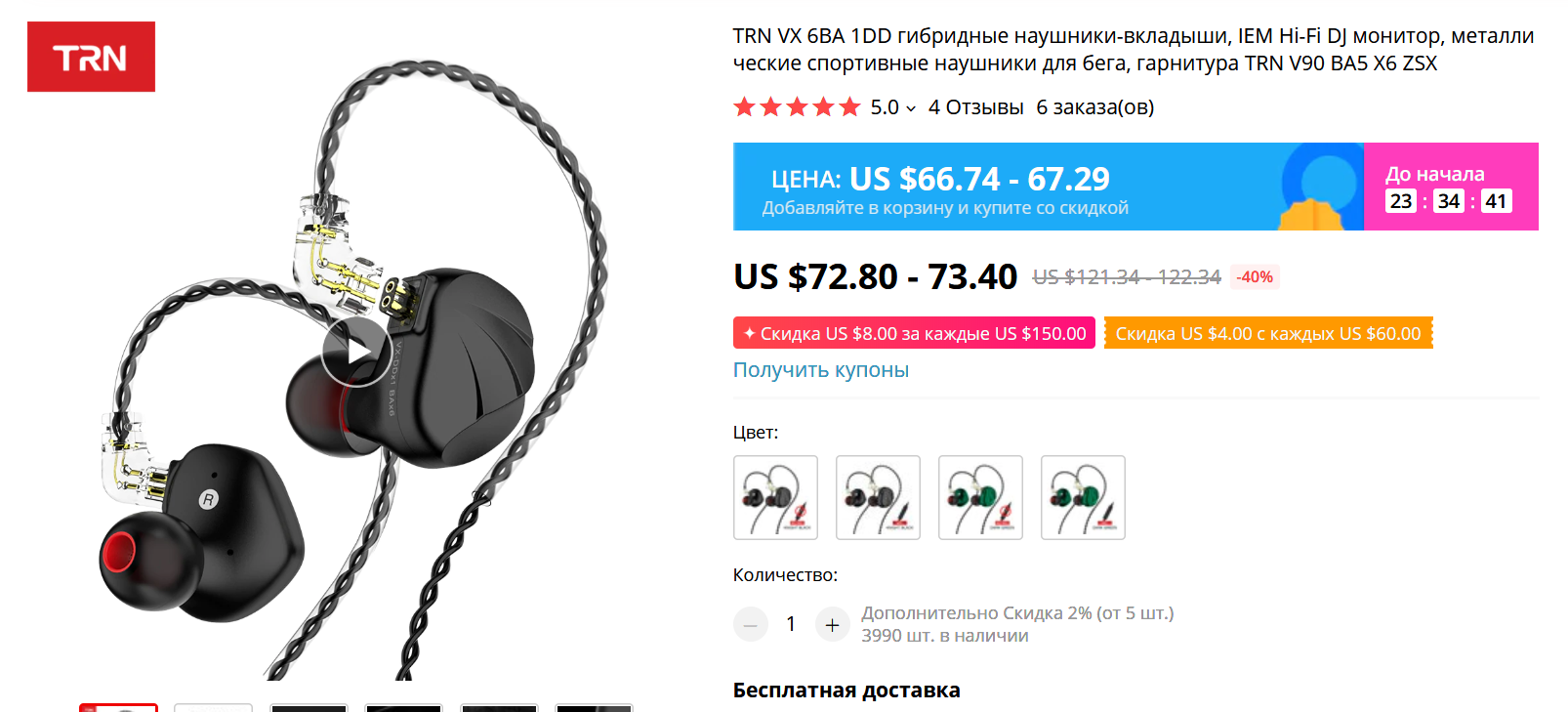Select the orange US $4.00 coupon tag

point(1268,333)
